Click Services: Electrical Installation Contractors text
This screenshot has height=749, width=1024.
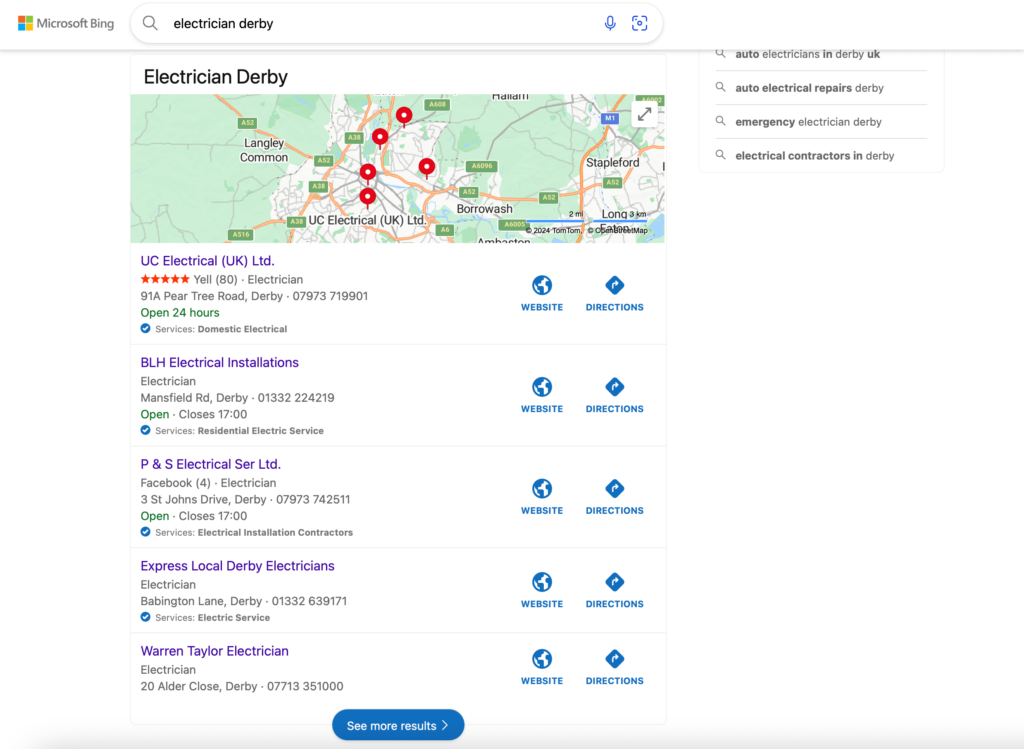(254, 533)
